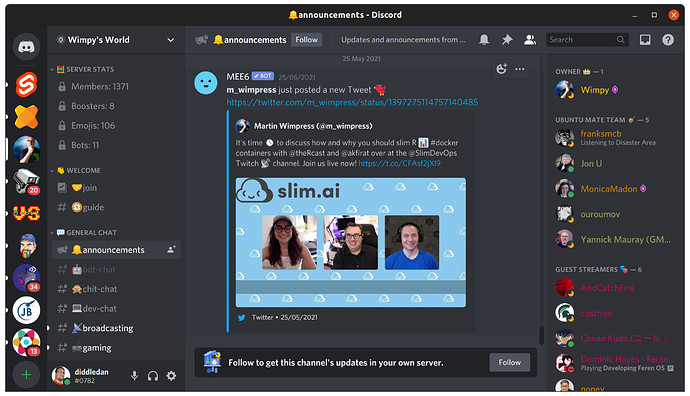Open the help question mark icon
The width and height of the screenshot is (690, 396).
point(668,40)
